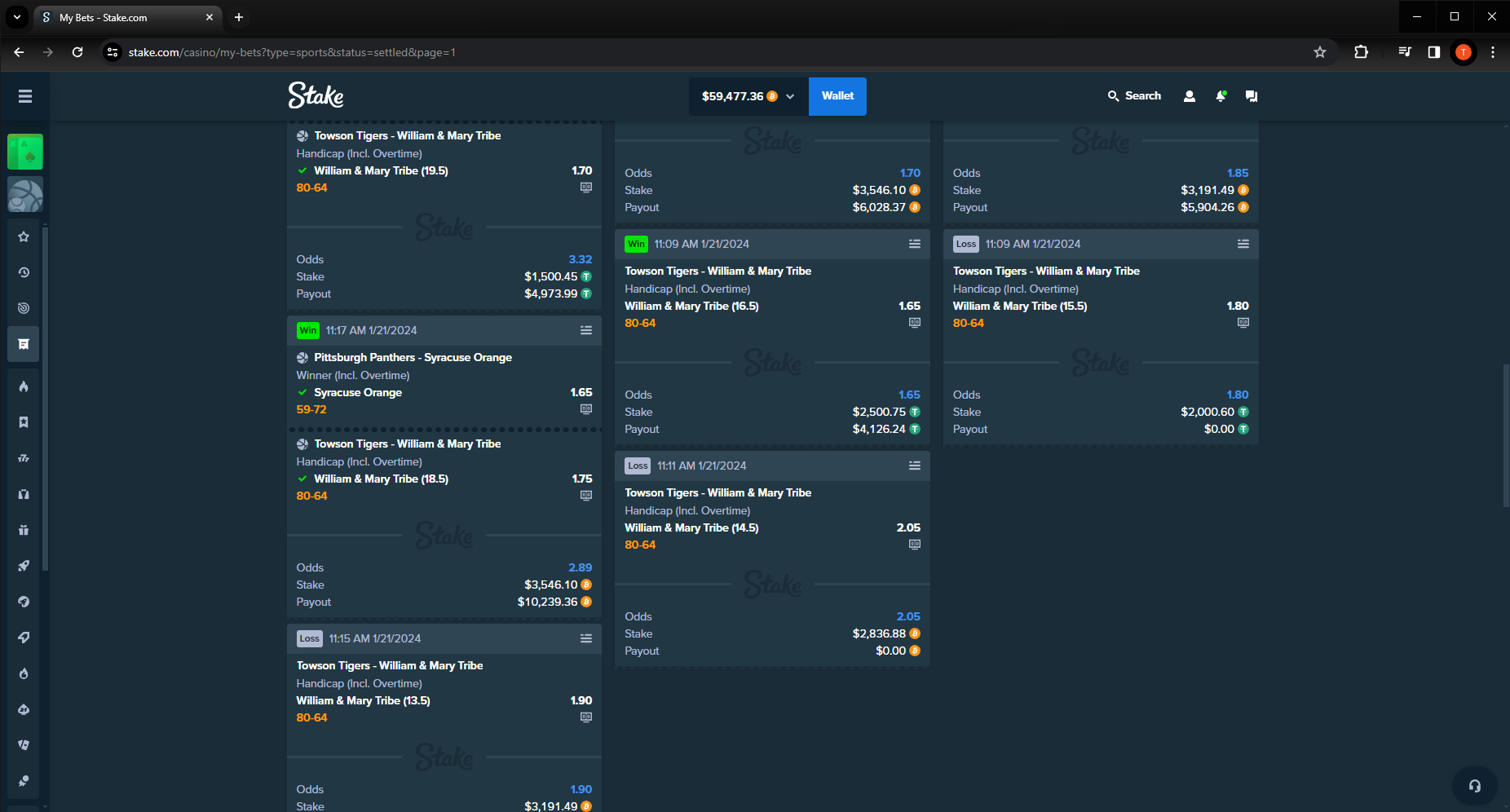Close the My Bets - Stake.com tab
1510x812 pixels.
210,17
